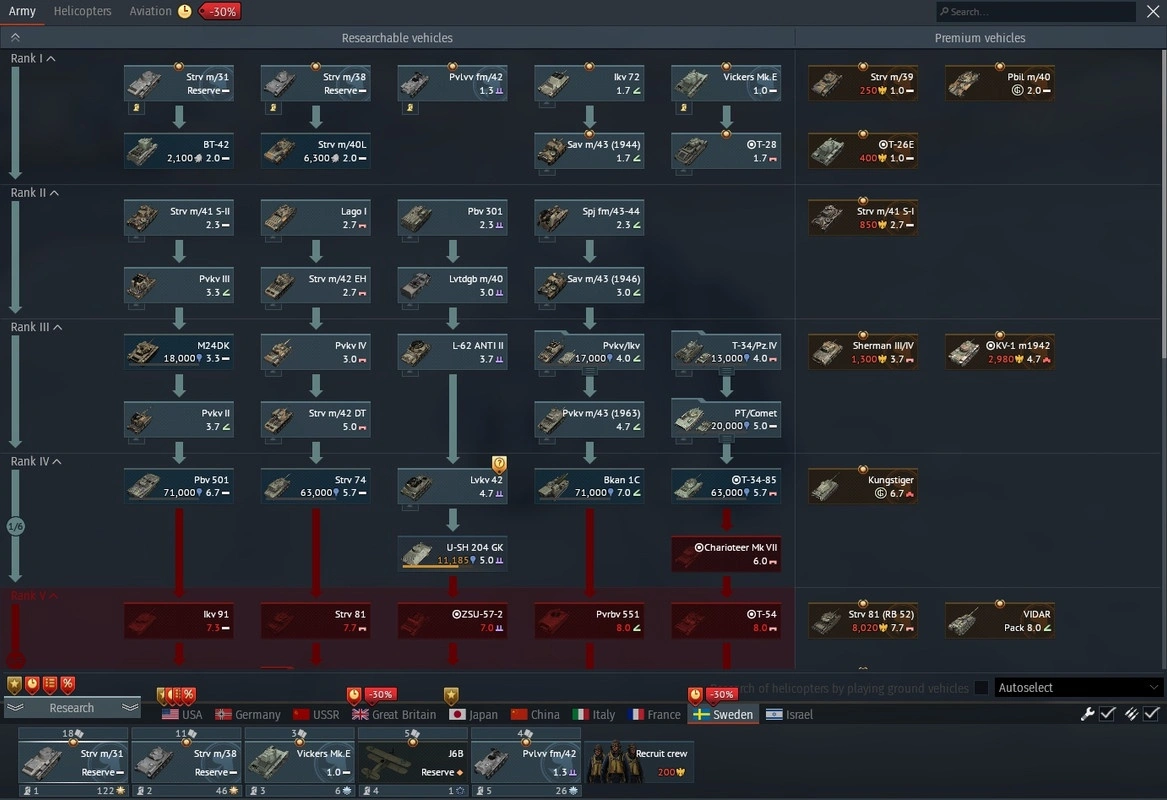Click the vehicle search field

[1035, 12]
